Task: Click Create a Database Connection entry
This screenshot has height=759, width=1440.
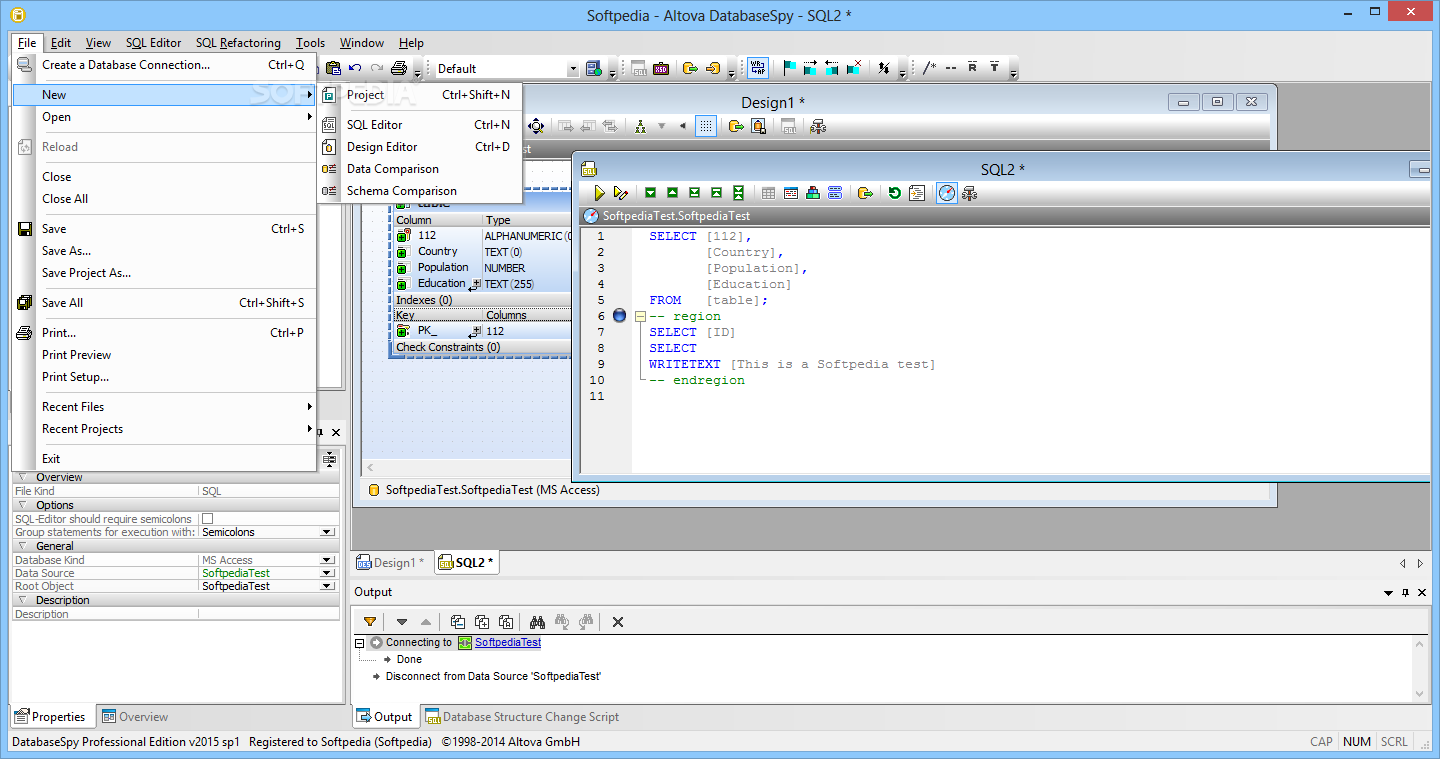Action: click(x=164, y=65)
